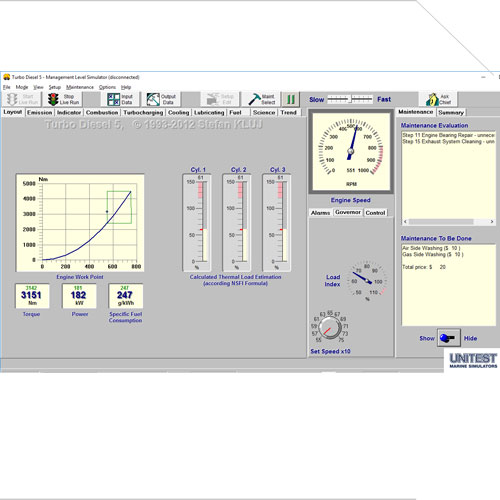Switch to the Trend tab
Image resolution: width=500 pixels, height=500 pixels.
[x=289, y=112]
